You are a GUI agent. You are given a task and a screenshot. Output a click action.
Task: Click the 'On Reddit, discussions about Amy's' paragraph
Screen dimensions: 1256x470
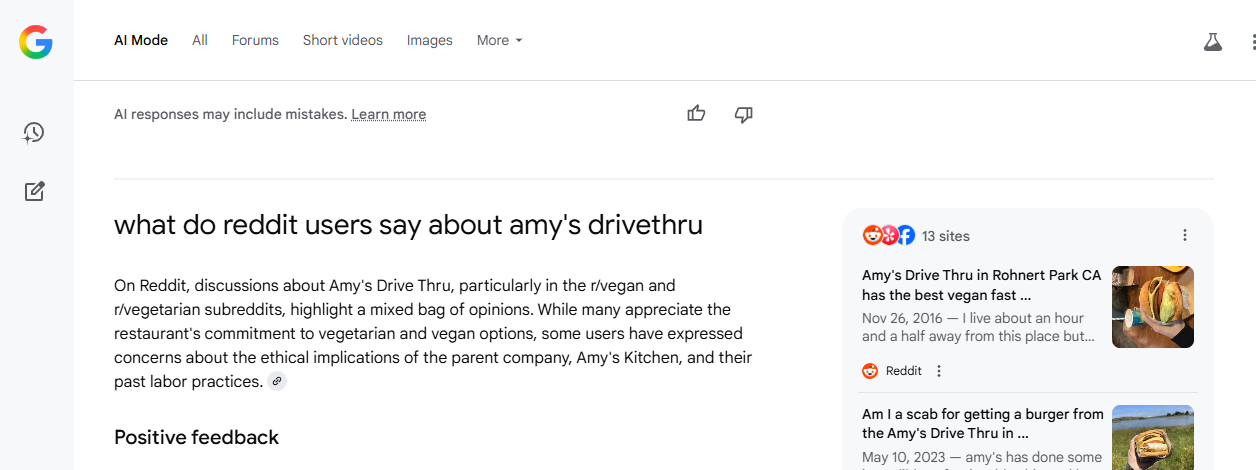433,333
